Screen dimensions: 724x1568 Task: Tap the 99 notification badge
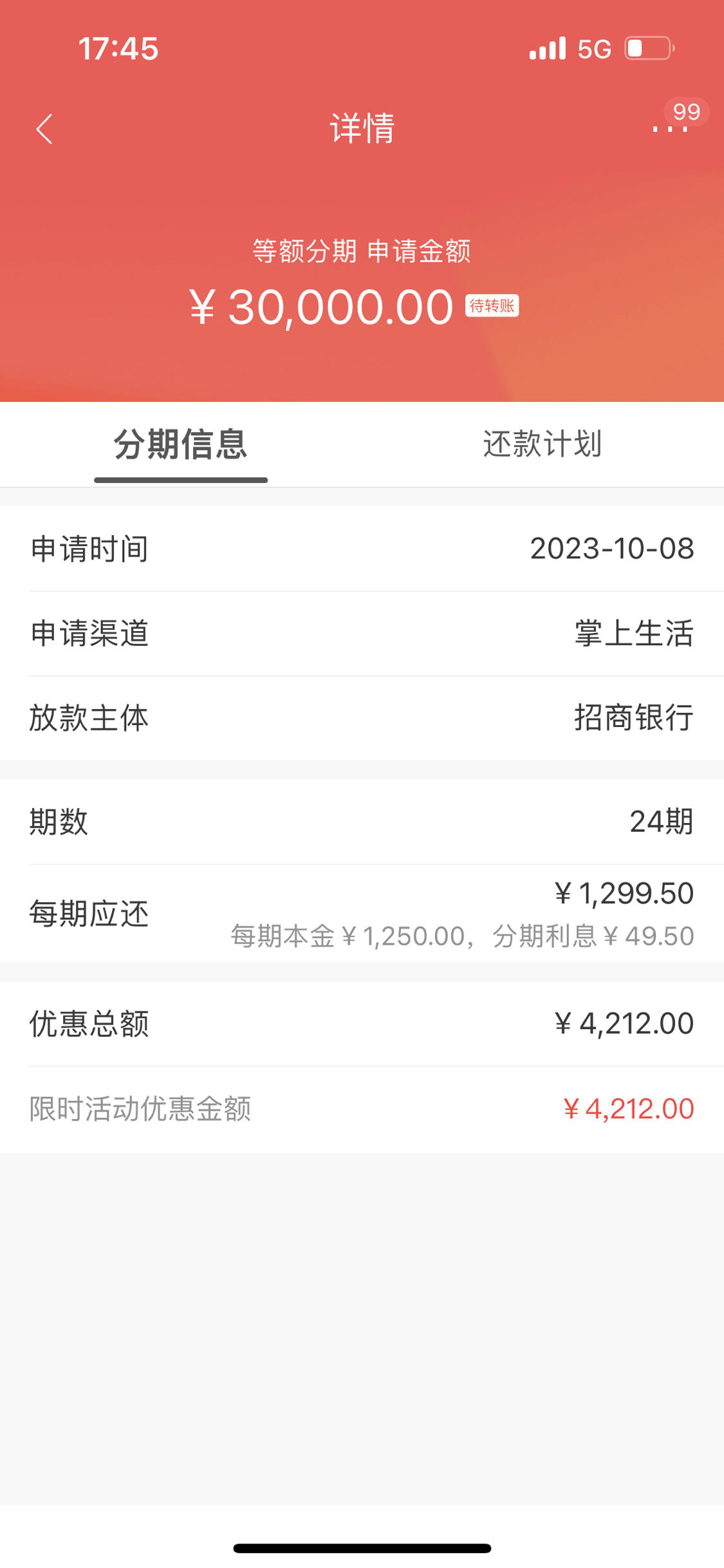[x=687, y=112]
